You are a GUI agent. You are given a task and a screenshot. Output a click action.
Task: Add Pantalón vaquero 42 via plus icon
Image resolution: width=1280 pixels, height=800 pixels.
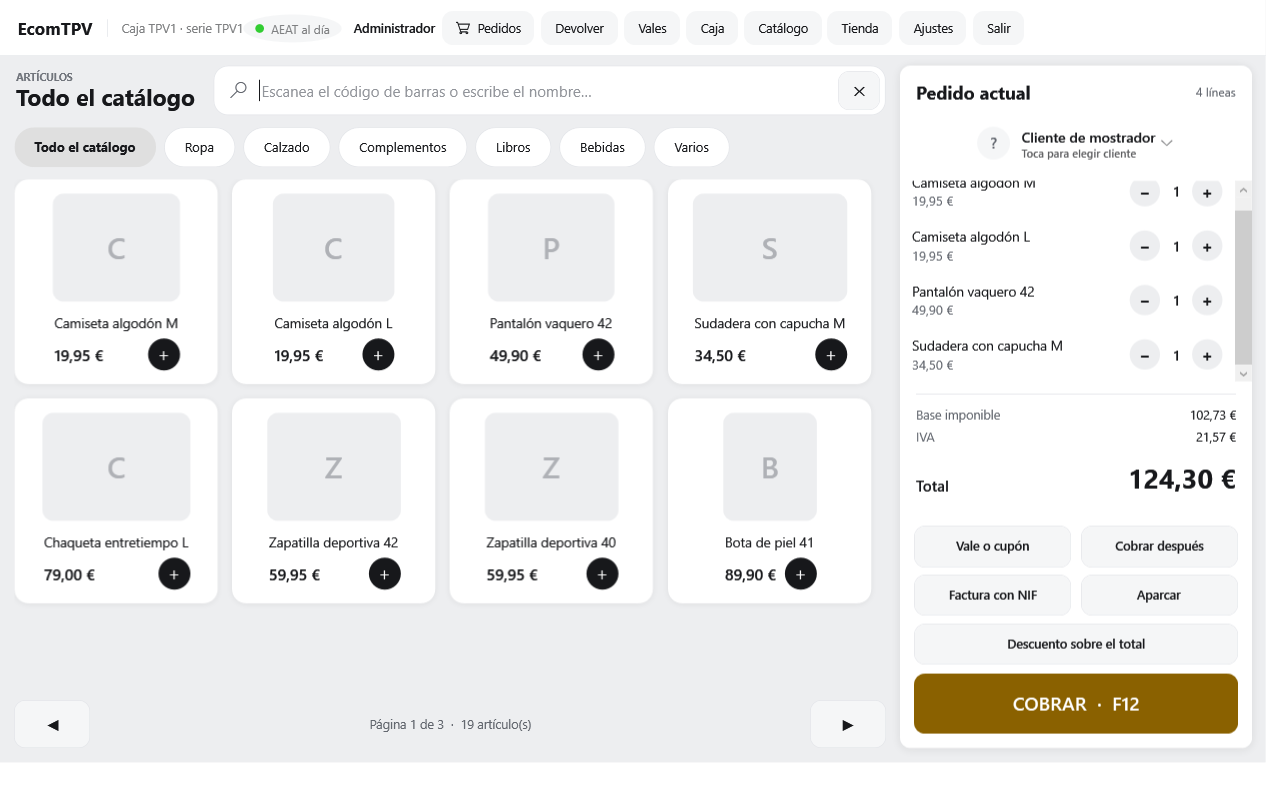[x=598, y=355]
